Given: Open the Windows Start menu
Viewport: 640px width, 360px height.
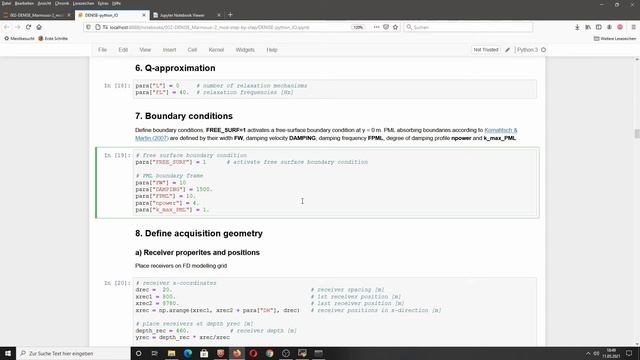Looking at the screenshot, I should coord(8,353).
